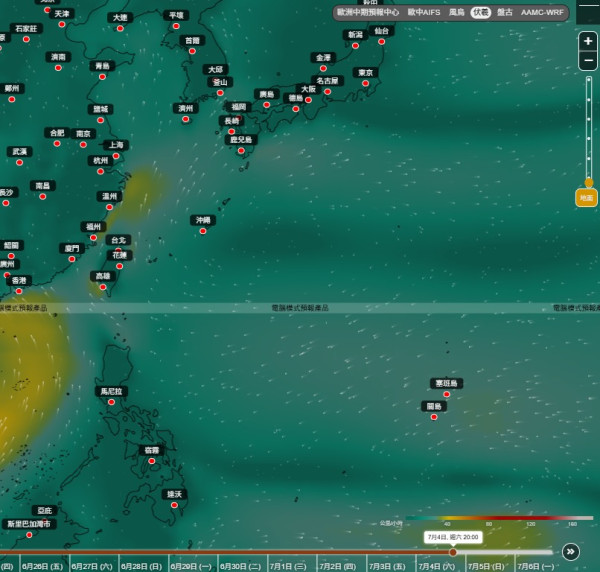Click the red dot for 塞班島
This screenshot has height=572, width=600.
click(x=447, y=394)
